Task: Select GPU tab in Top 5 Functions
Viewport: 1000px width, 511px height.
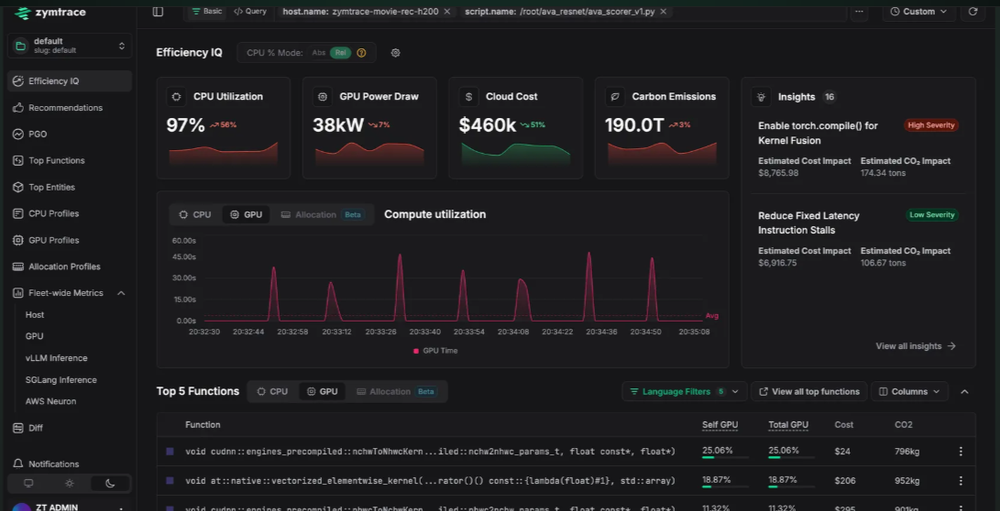Action: (x=322, y=392)
